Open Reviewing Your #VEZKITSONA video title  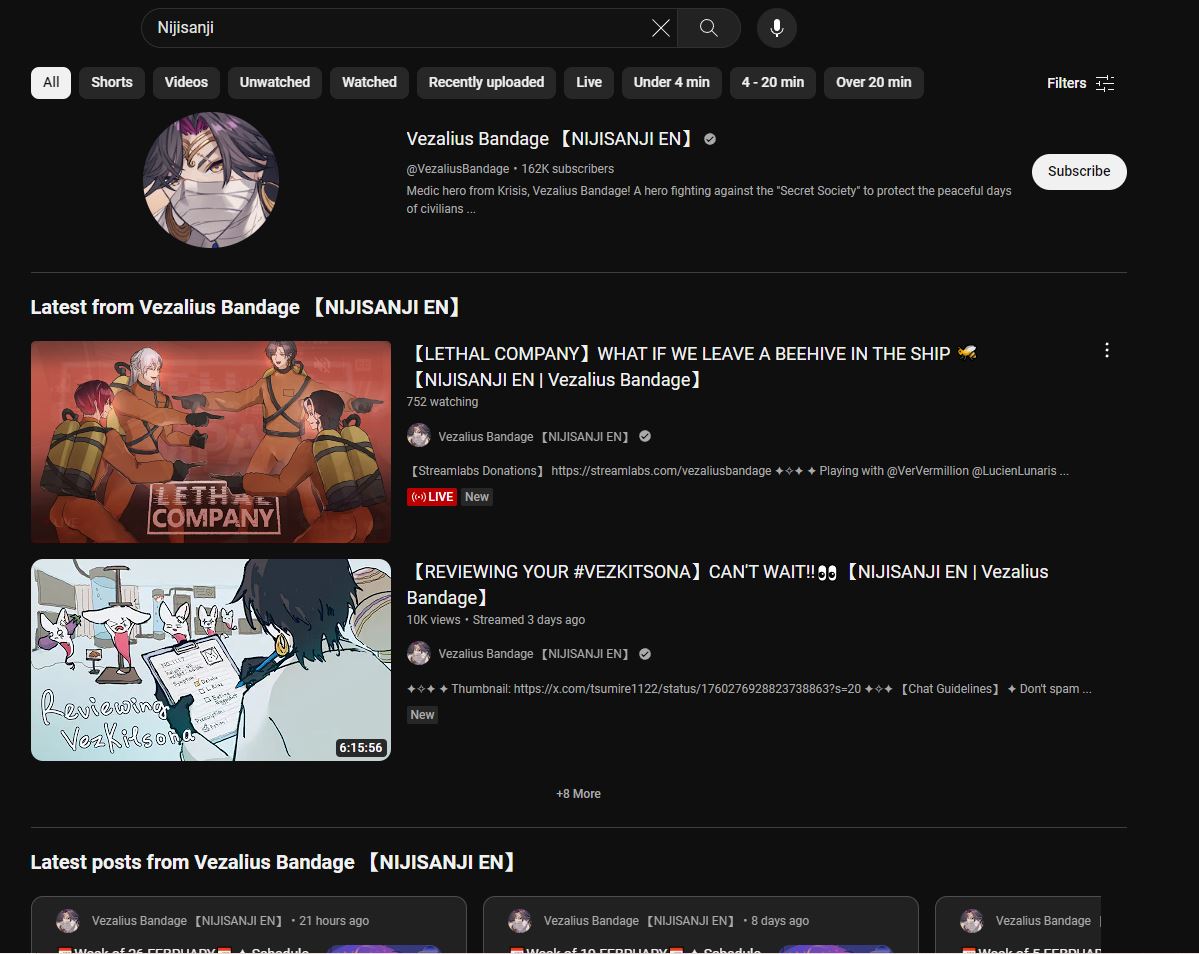coord(727,585)
